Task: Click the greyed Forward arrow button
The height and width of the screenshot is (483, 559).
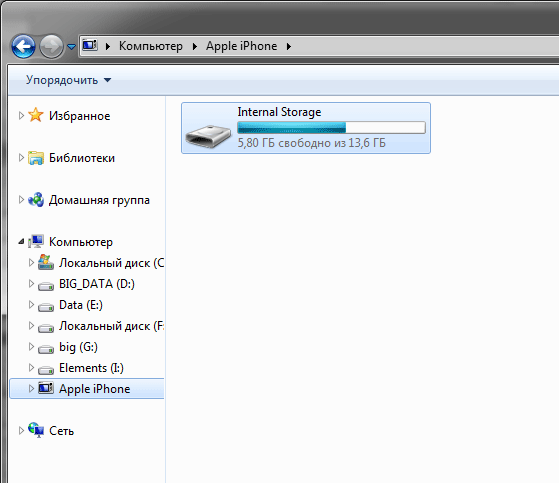Action: pos(51,46)
